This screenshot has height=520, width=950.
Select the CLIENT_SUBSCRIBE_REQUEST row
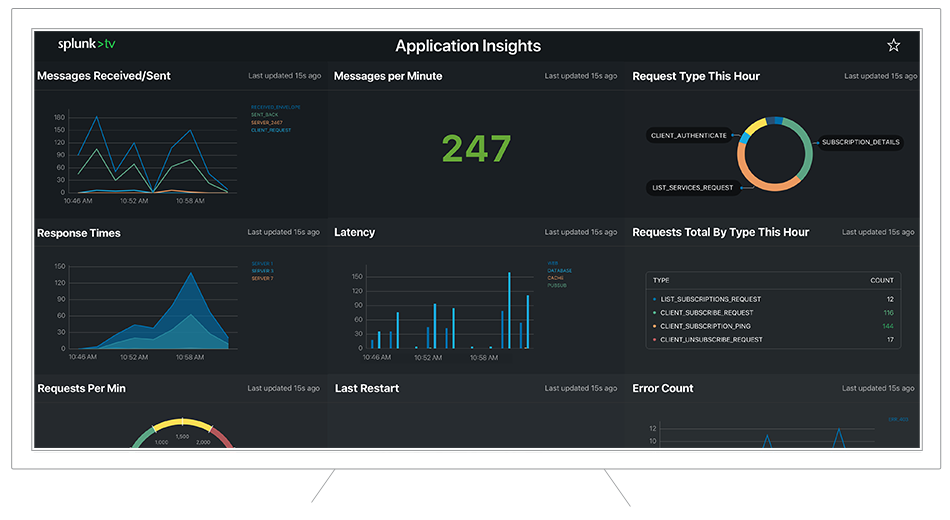tap(773, 313)
